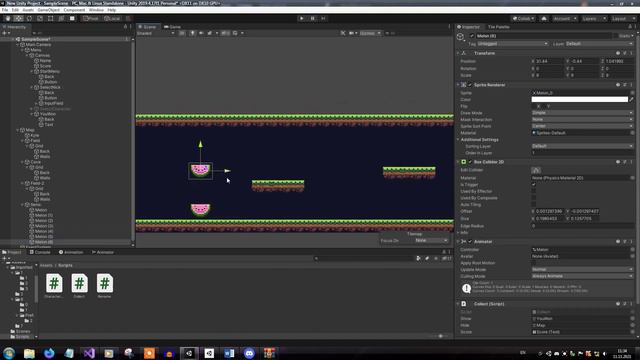The image size is (640, 360).
Task: Open Sprite Renderer preset settings icon
Action: pyautogui.click(x=624, y=85)
